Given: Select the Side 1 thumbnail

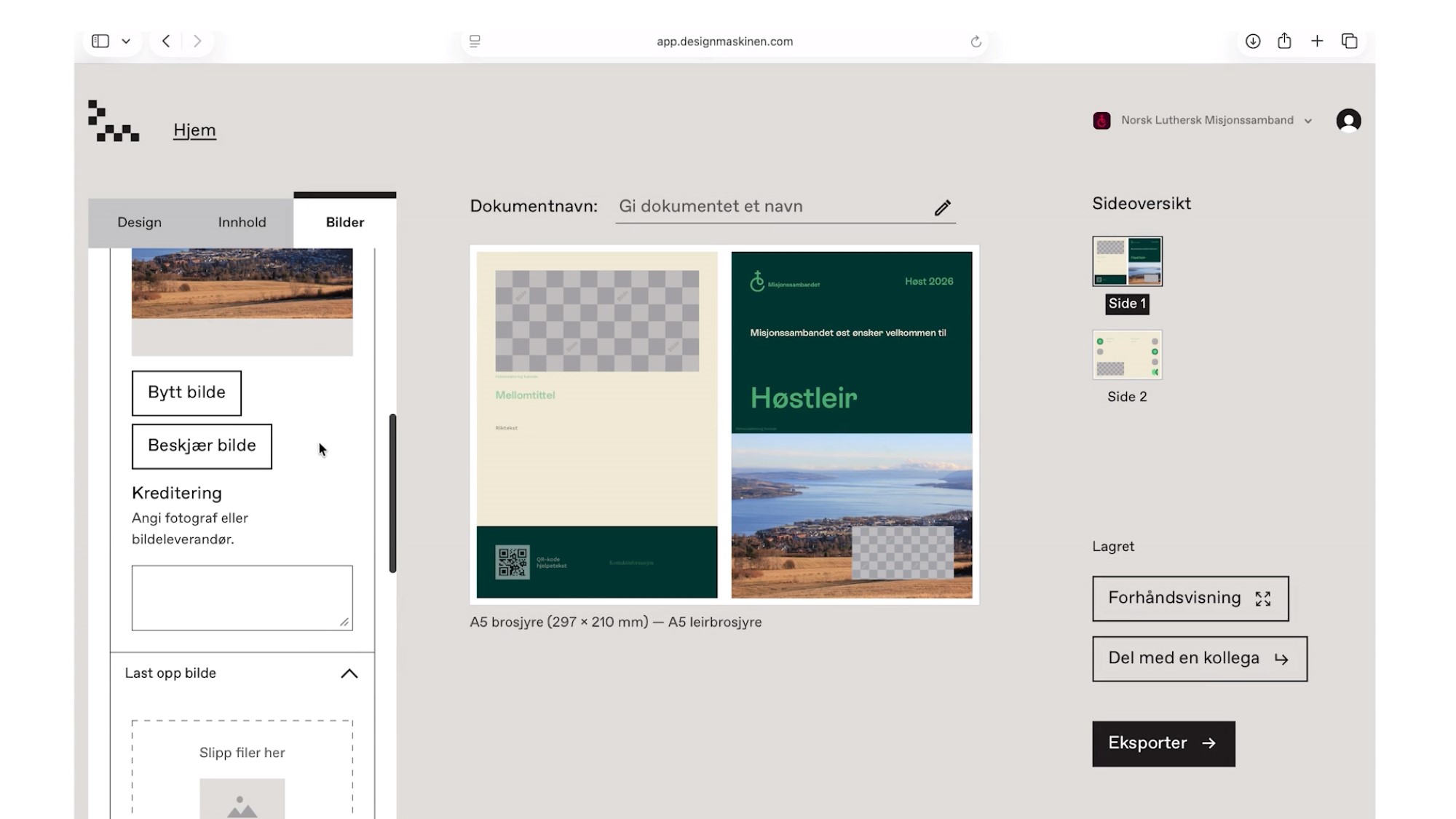Looking at the screenshot, I should (1127, 261).
